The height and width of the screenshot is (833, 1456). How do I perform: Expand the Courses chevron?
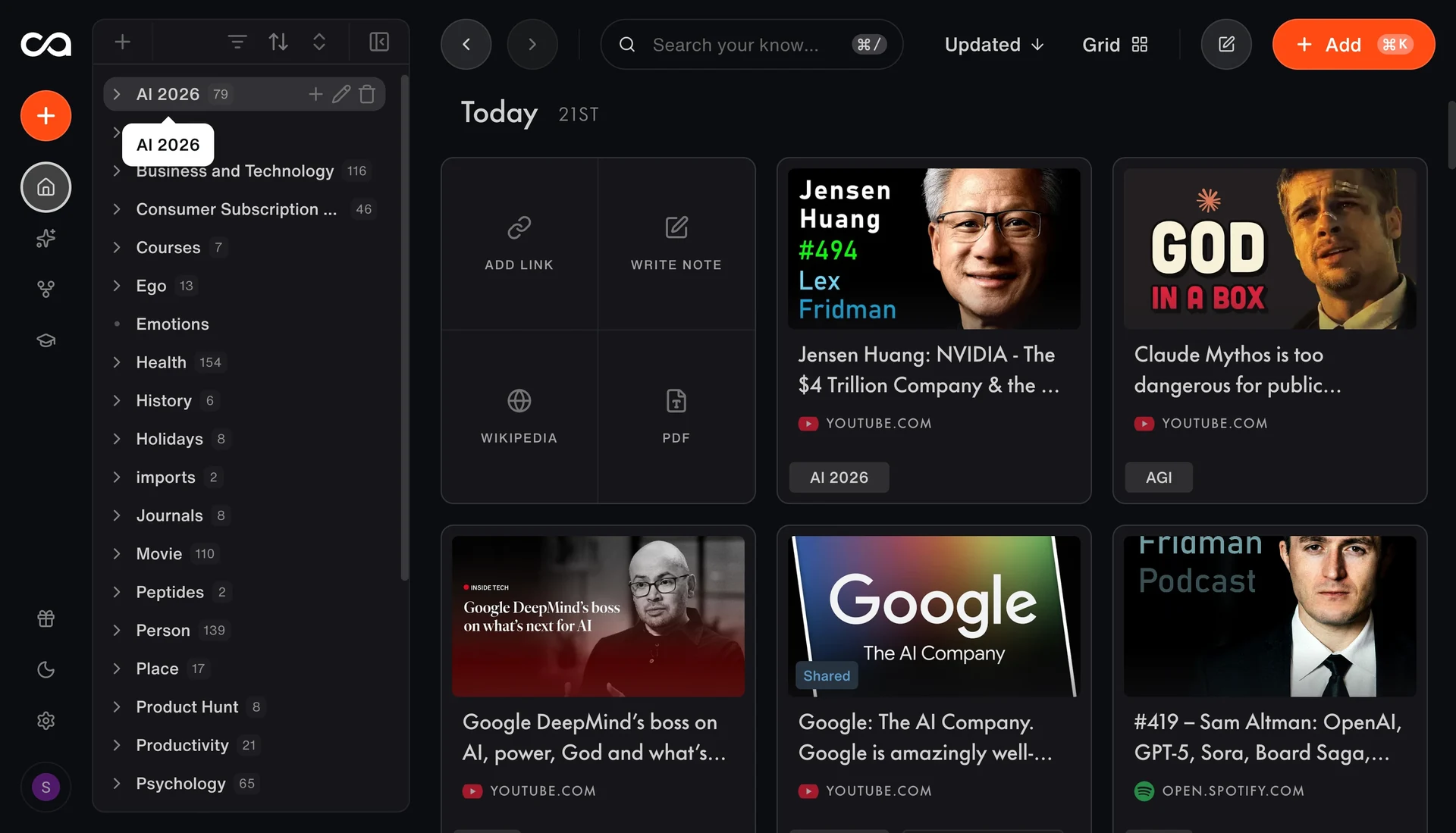(117, 248)
